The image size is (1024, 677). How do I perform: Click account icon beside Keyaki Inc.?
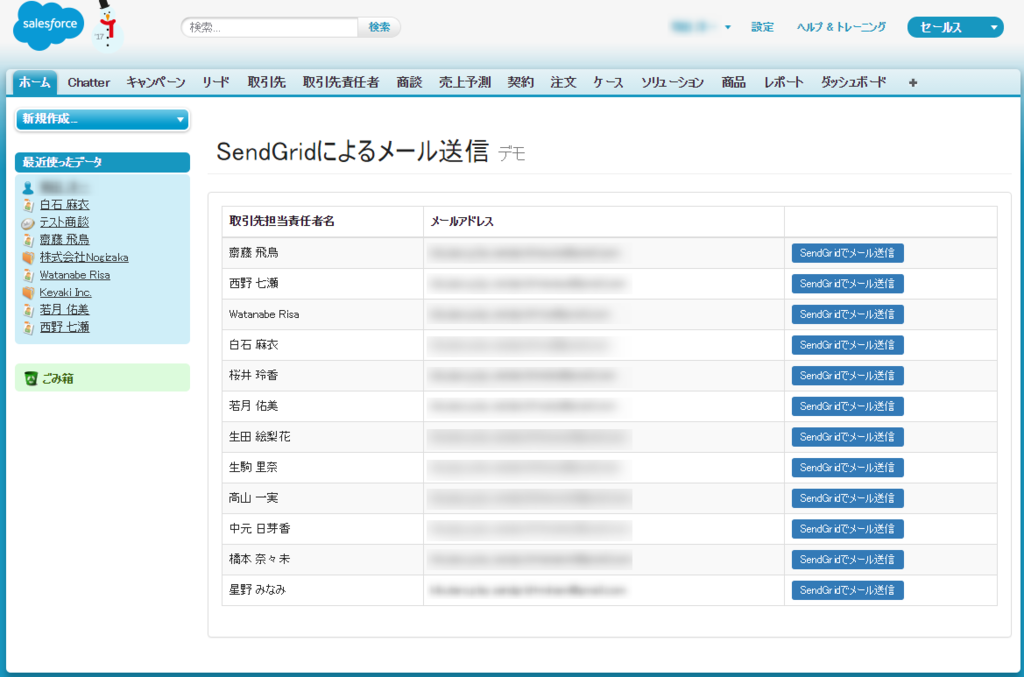pyautogui.click(x=28, y=292)
